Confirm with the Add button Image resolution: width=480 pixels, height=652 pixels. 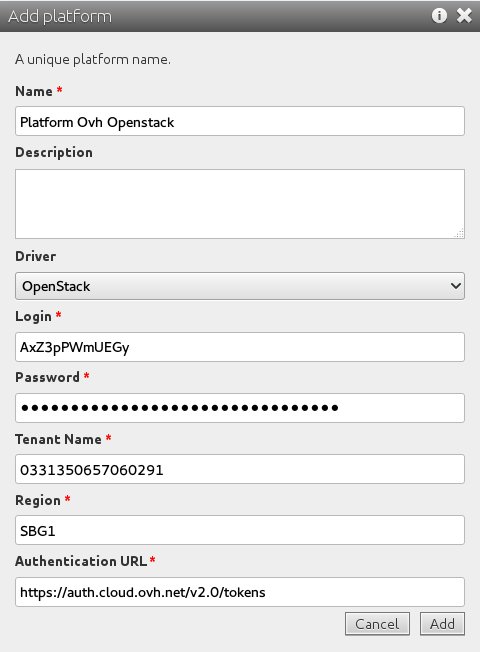tap(442, 624)
